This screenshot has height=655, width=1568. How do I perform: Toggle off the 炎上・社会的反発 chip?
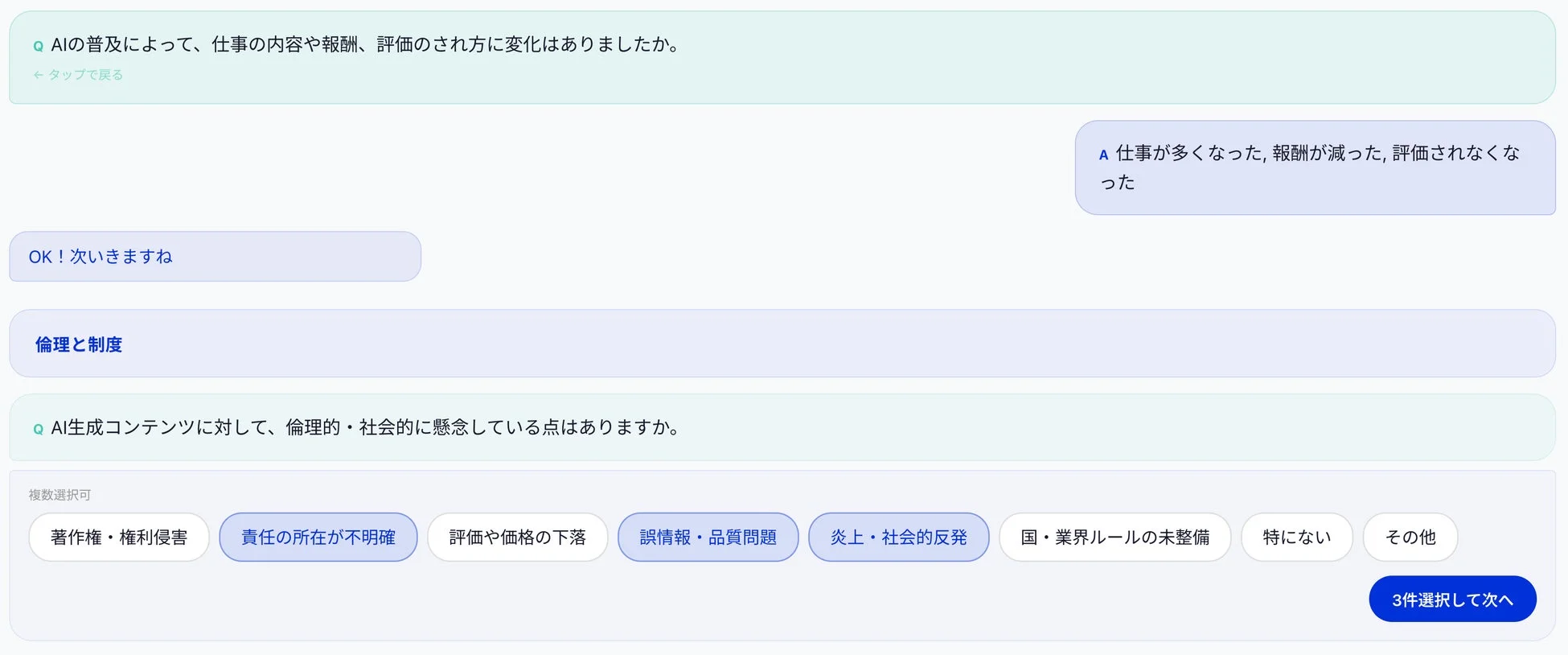[x=898, y=537]
